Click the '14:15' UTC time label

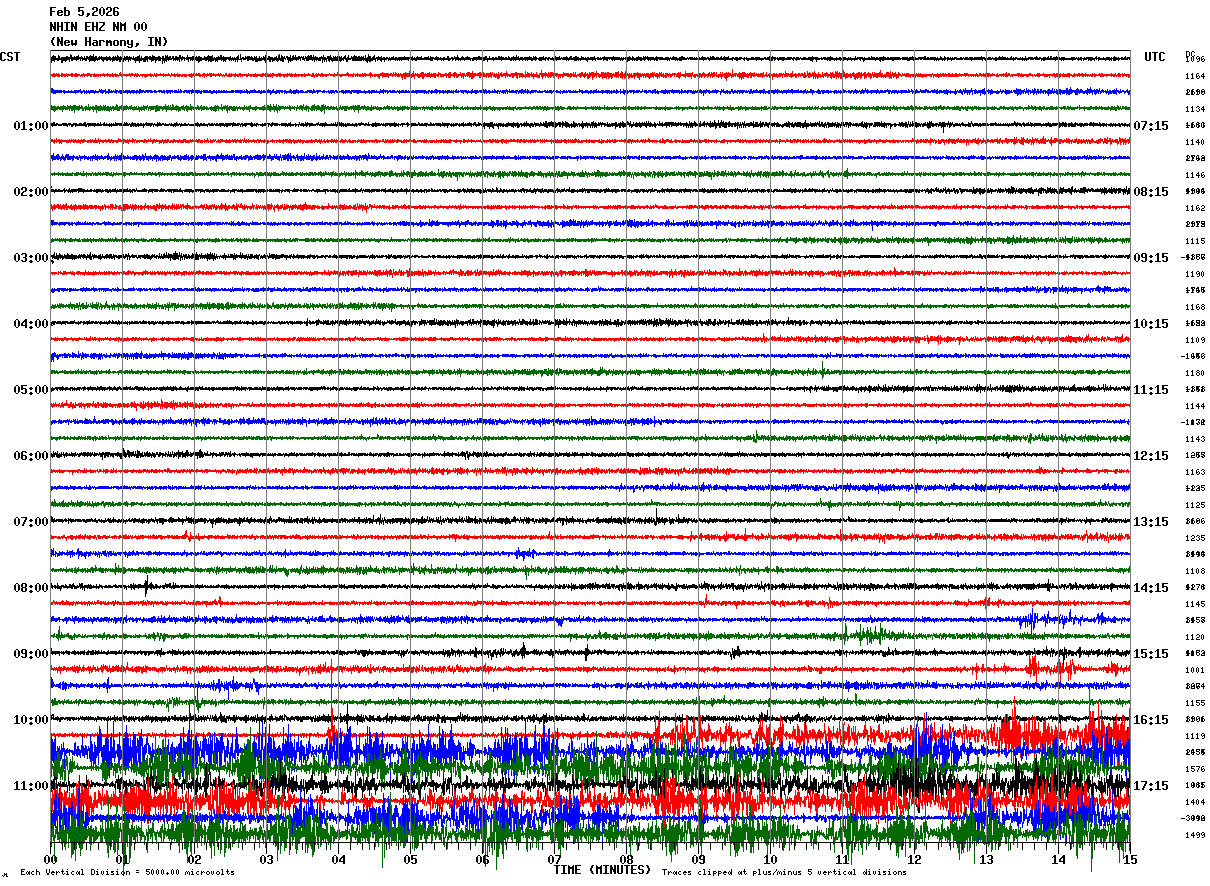[x=1151, y=588]
